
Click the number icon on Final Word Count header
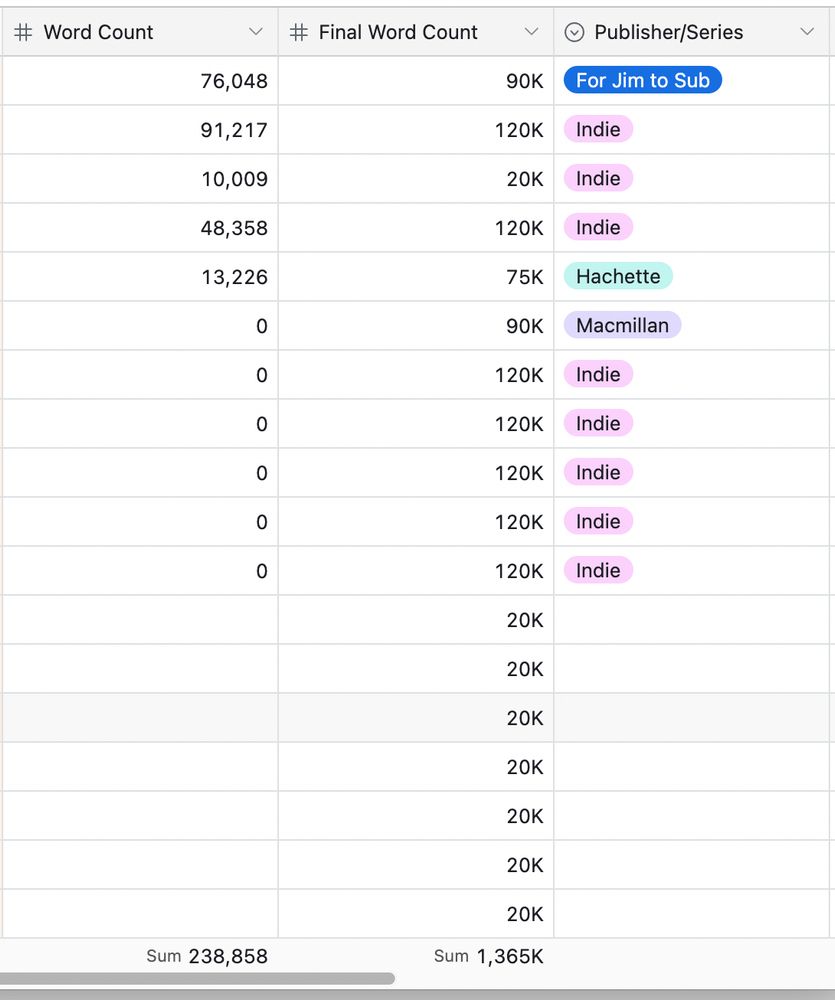[x=296, y=31]
